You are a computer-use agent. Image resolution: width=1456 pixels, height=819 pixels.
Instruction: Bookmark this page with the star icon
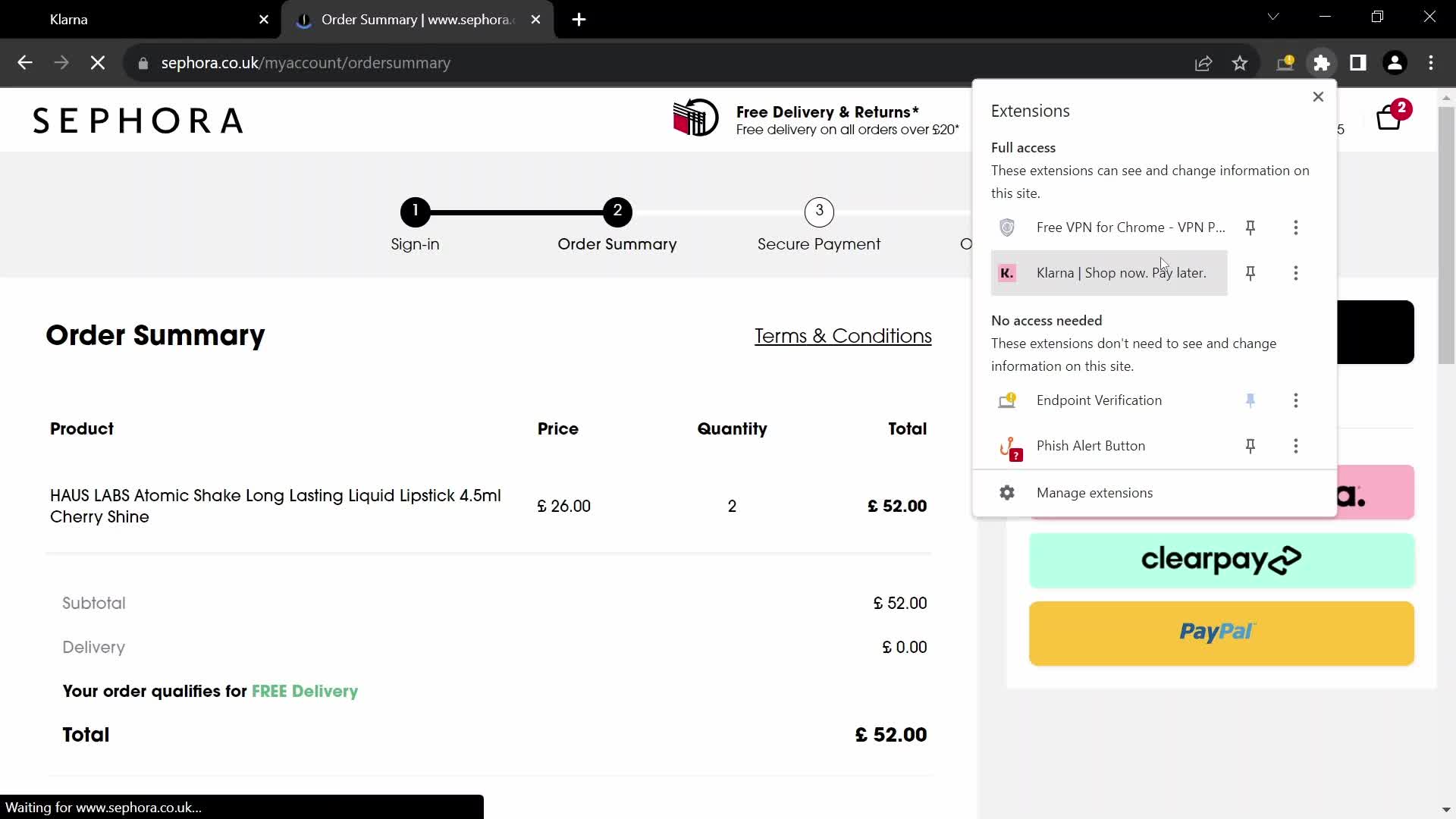coord(1240,63)
